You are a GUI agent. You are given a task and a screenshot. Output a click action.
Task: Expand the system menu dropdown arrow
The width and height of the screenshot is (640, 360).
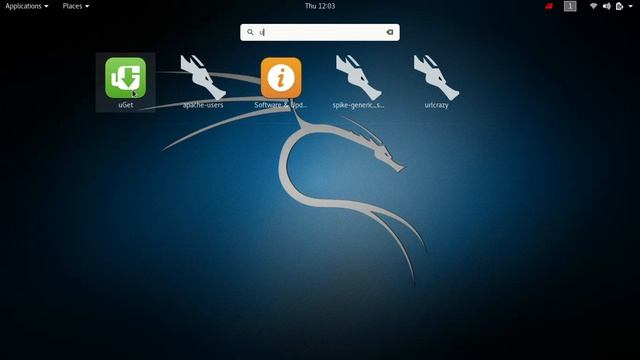pyautogui.click(x=631, y=6)
